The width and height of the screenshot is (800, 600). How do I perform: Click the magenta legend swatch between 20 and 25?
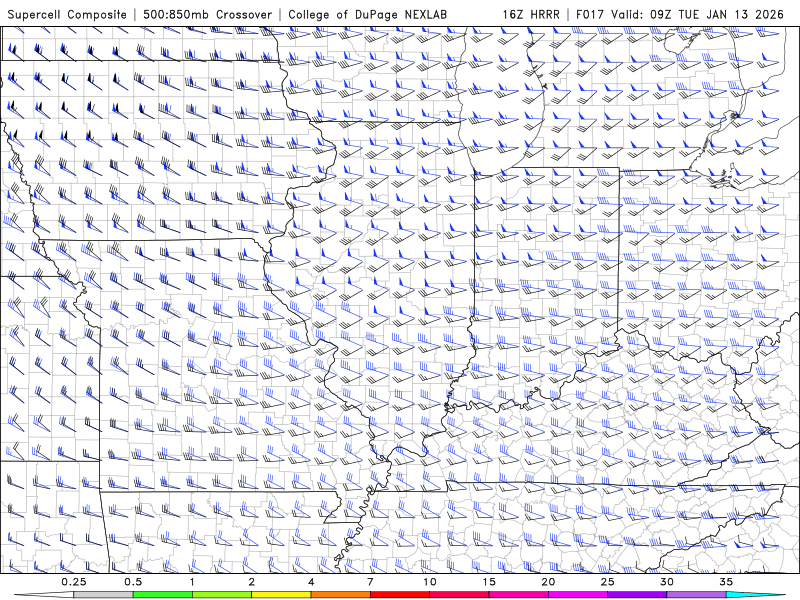[578, 595]
